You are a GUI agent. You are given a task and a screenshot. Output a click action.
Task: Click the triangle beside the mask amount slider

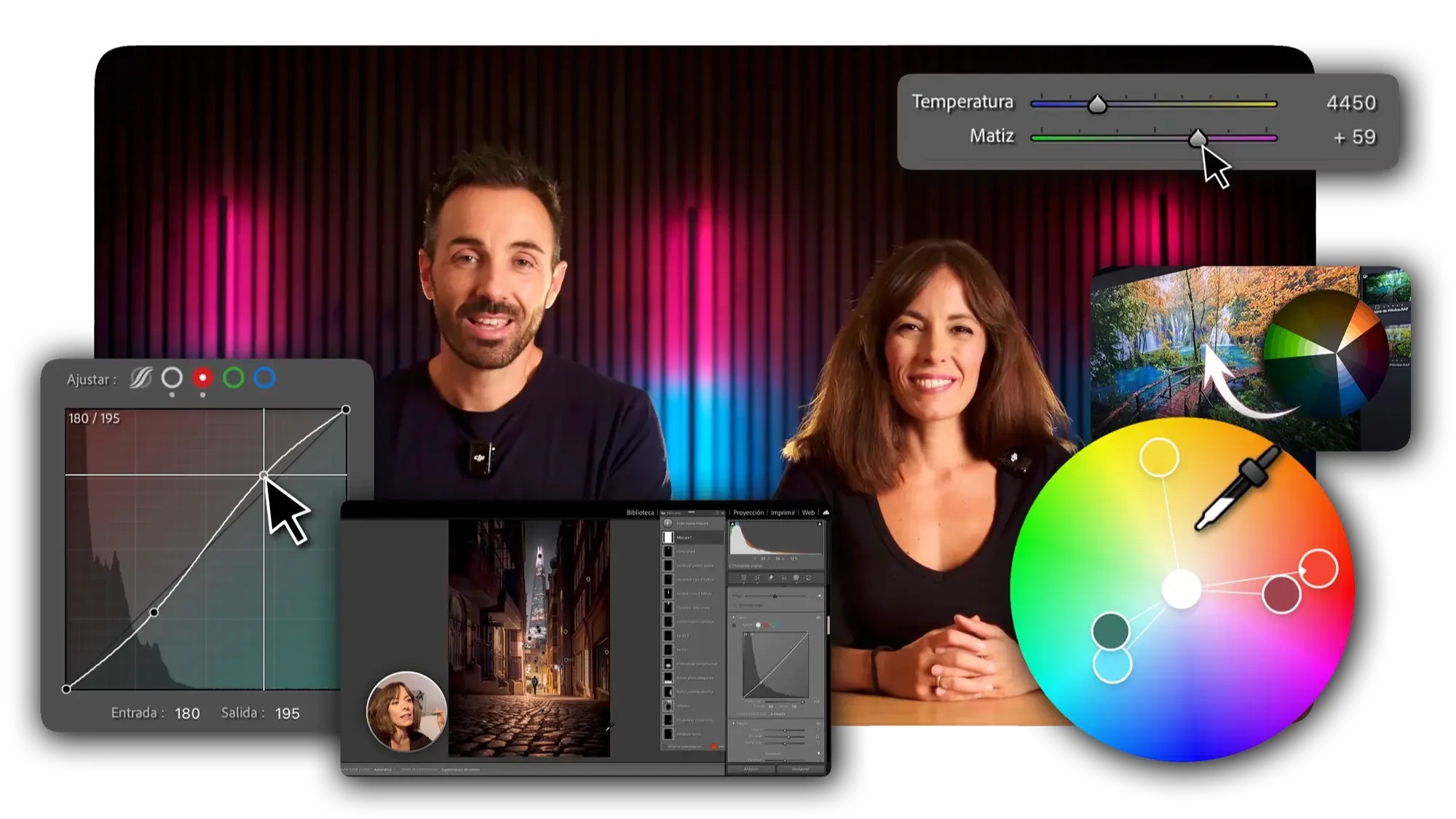pos(820,596)
